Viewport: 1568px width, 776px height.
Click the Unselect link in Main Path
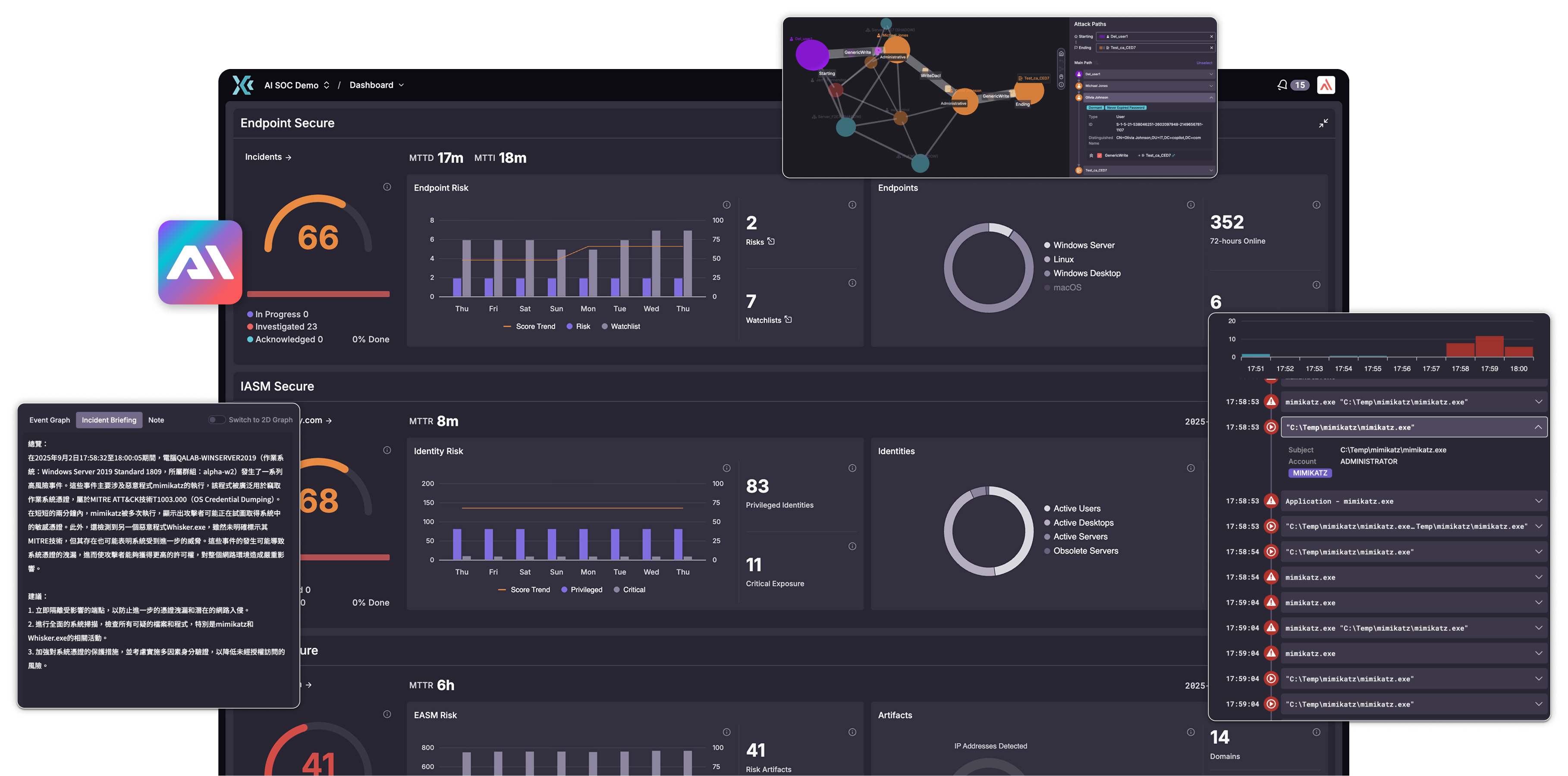pos(1204,63)
